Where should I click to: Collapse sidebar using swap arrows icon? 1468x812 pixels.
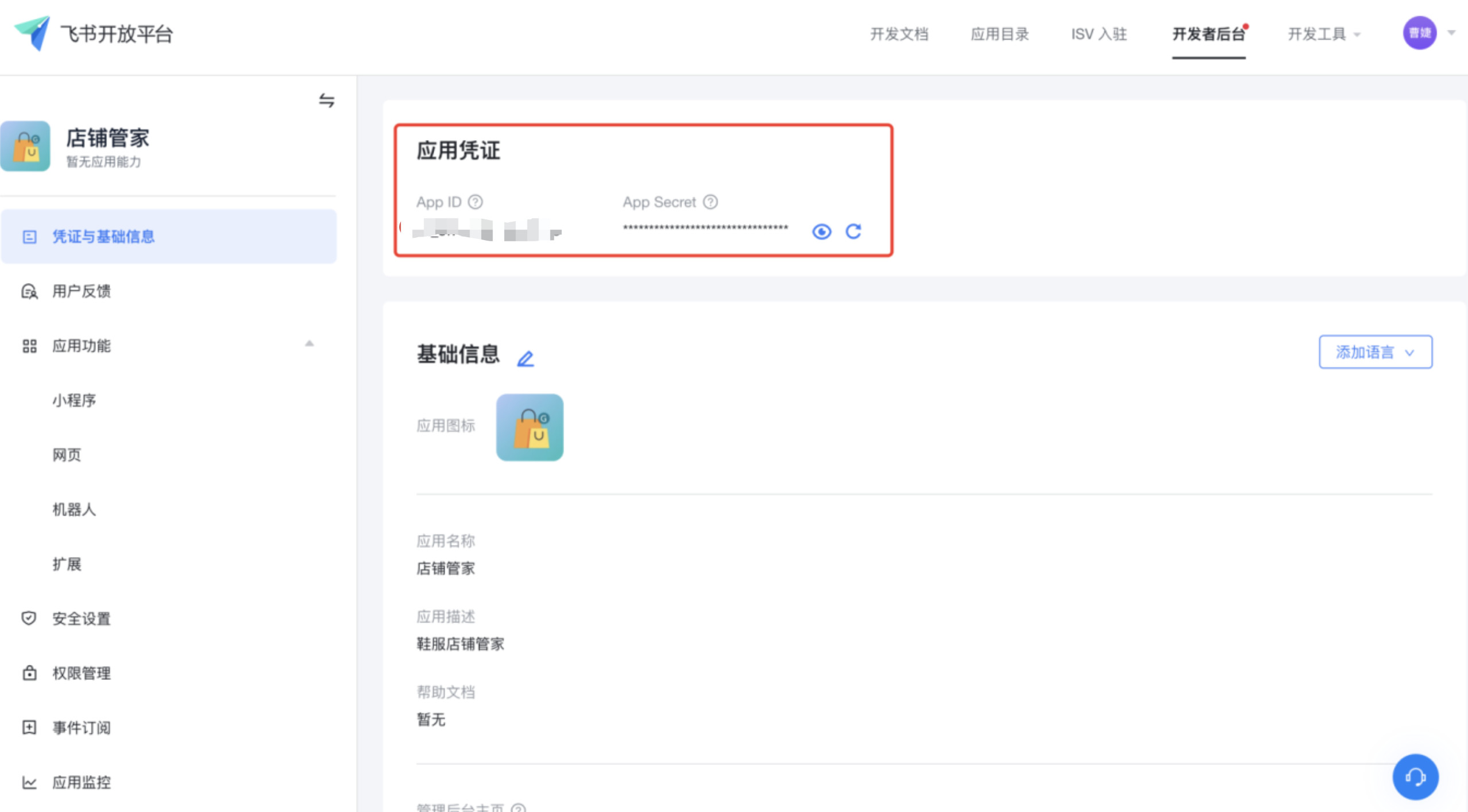tap(327, 100)
